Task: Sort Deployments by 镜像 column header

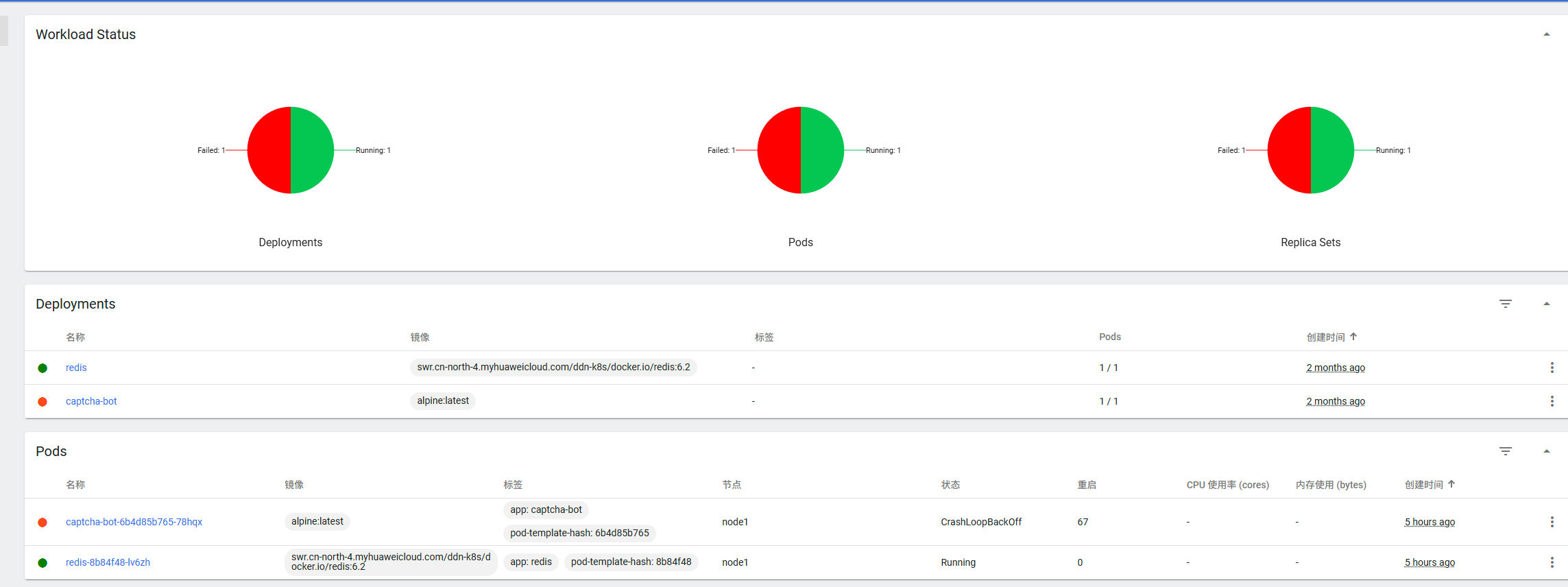Action: click(420, 337)
